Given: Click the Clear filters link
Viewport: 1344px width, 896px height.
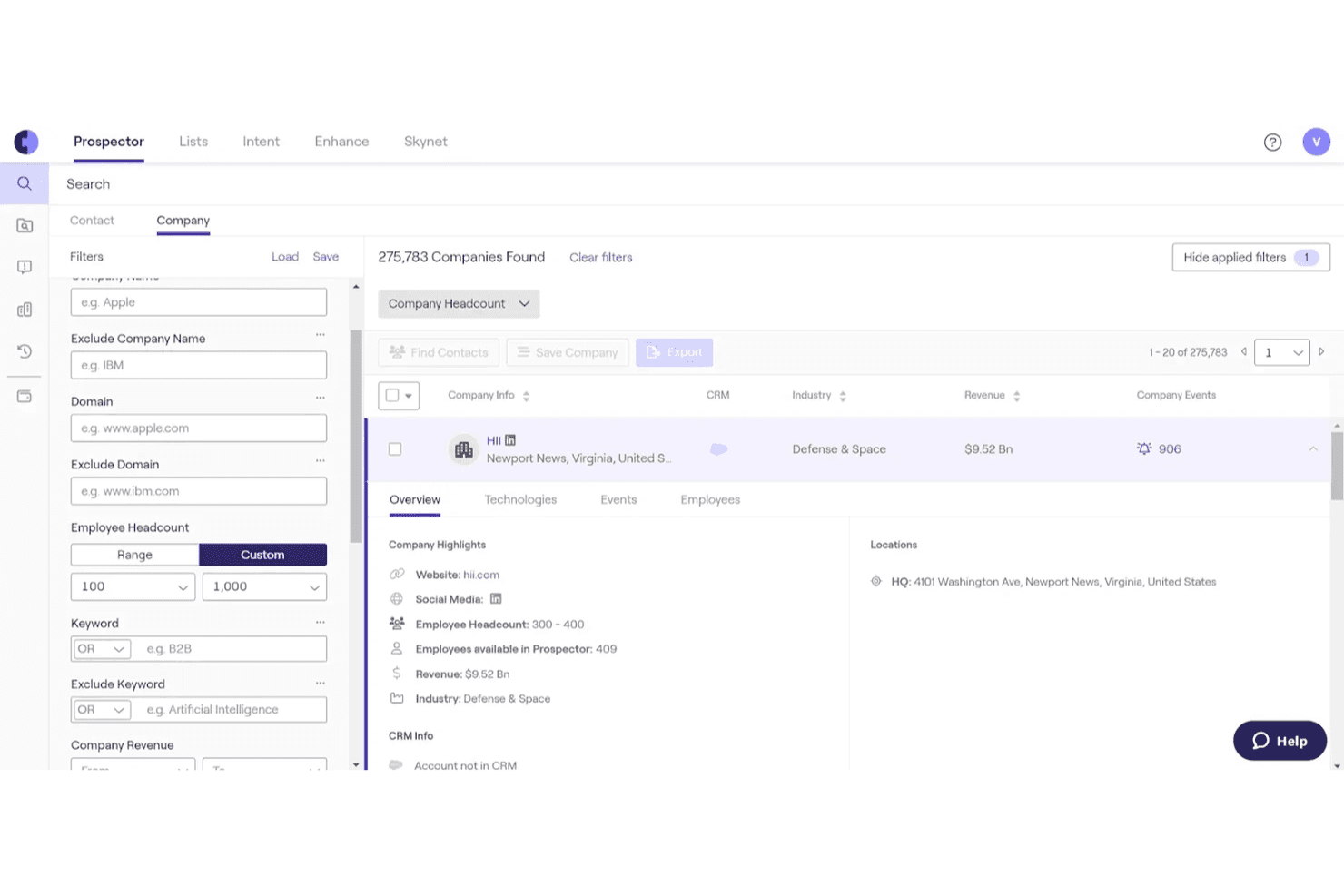Looking at the screenshot, I should point(601,258).
